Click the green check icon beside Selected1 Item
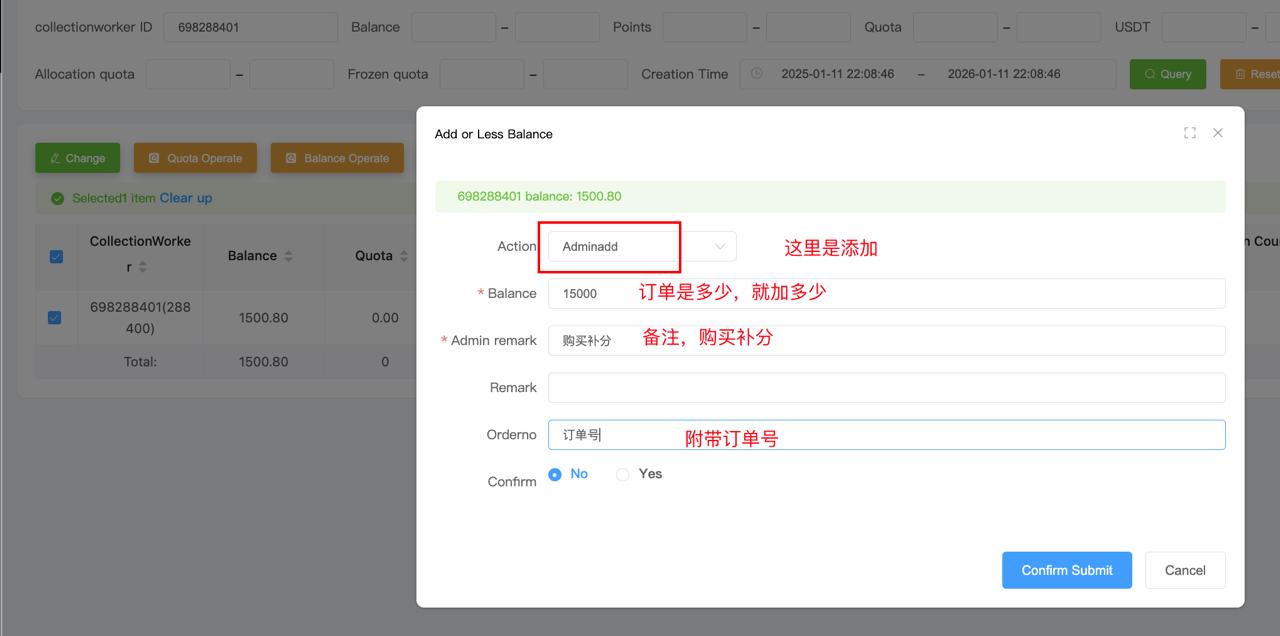Screen dimensions: 1280x636 (x=57, y=198)
